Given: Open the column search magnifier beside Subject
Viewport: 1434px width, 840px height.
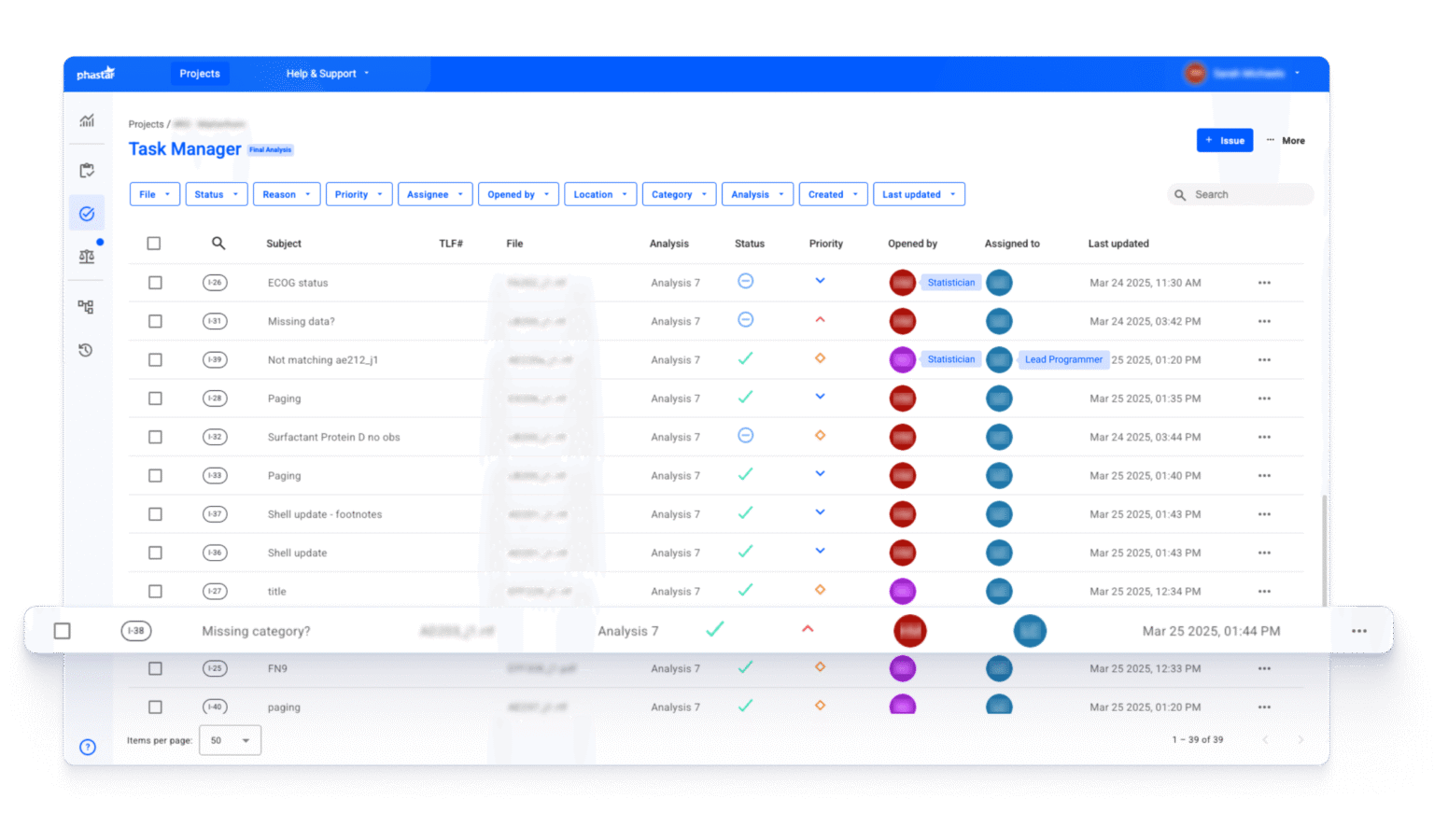Looking at the screenshot, I should [x=218, y=243].
